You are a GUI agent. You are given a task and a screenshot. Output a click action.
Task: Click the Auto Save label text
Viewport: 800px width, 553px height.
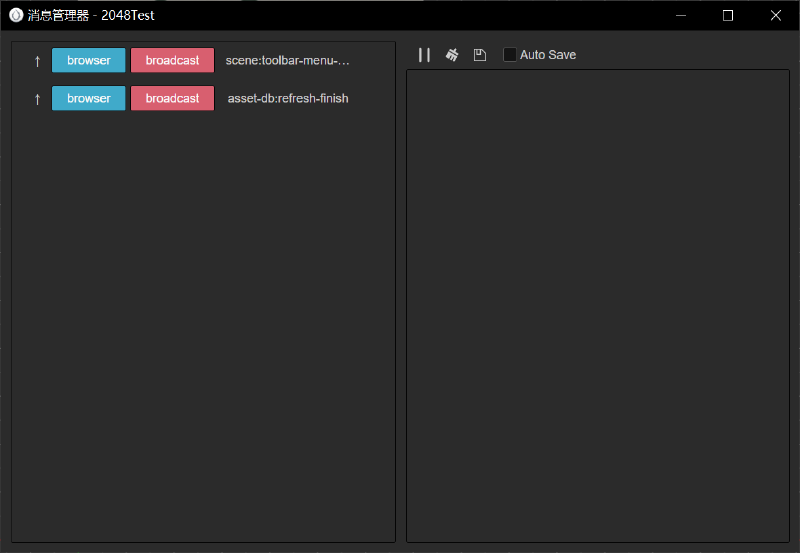547,55
